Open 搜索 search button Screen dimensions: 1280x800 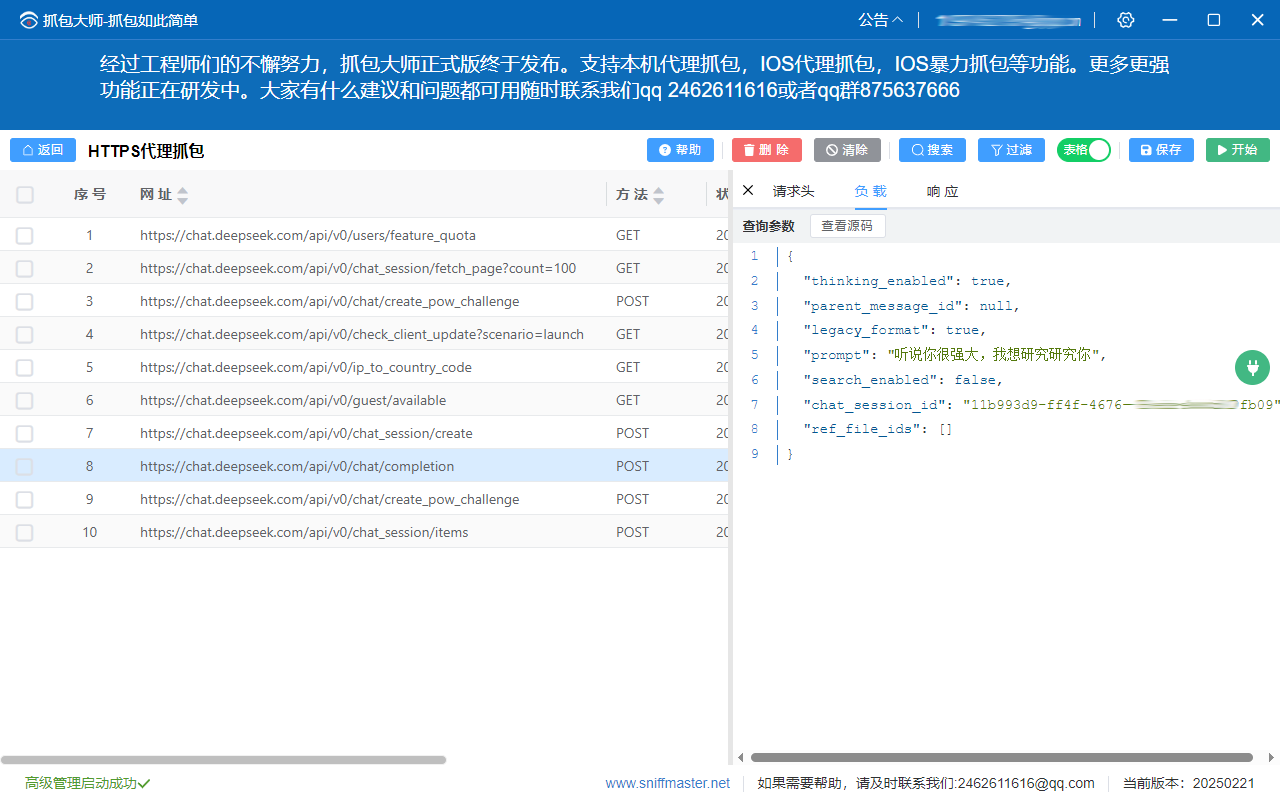pyautogui.click(x=932, y=150)
